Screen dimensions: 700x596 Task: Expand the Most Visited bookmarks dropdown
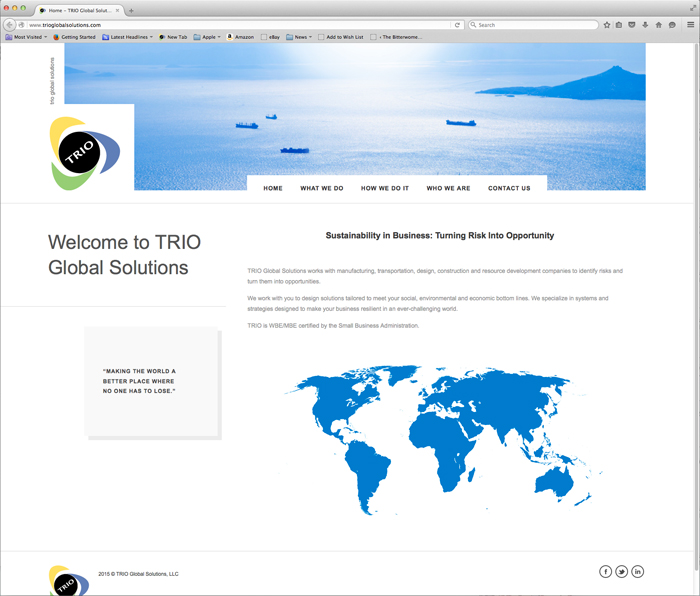click(x=27, y=37)
